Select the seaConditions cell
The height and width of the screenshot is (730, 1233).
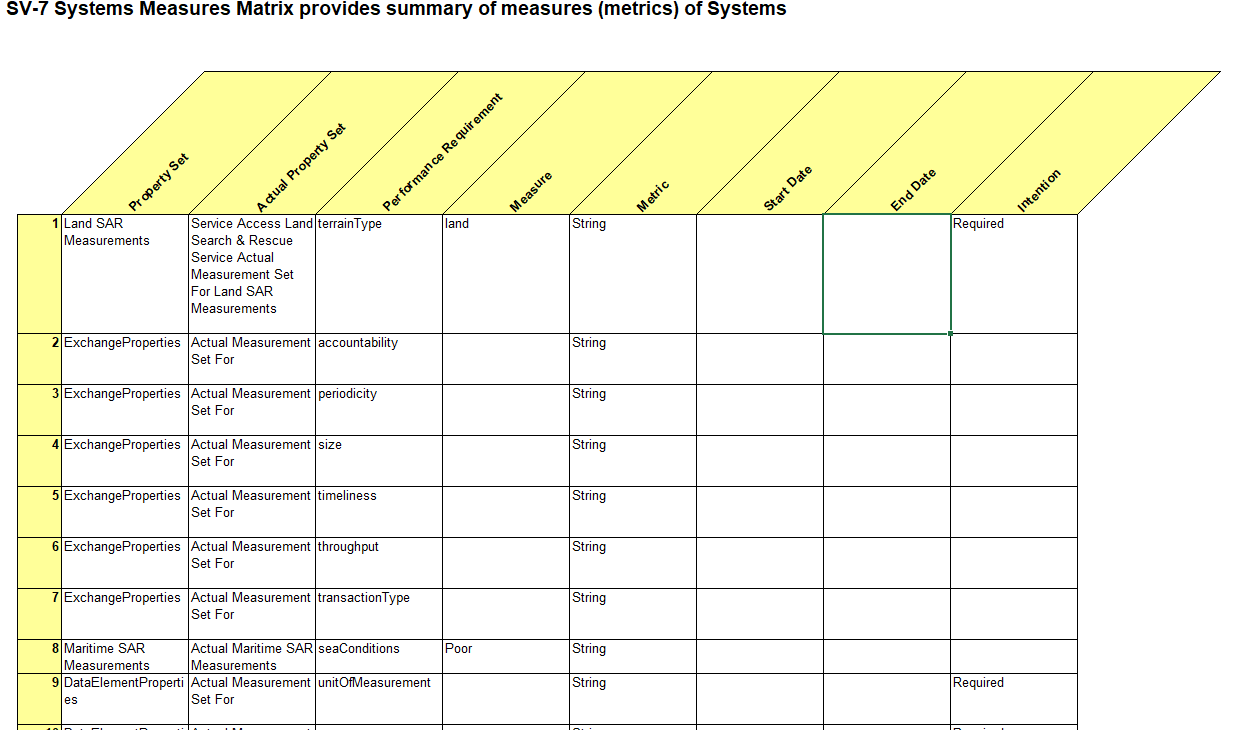click(x=379, y=657)
